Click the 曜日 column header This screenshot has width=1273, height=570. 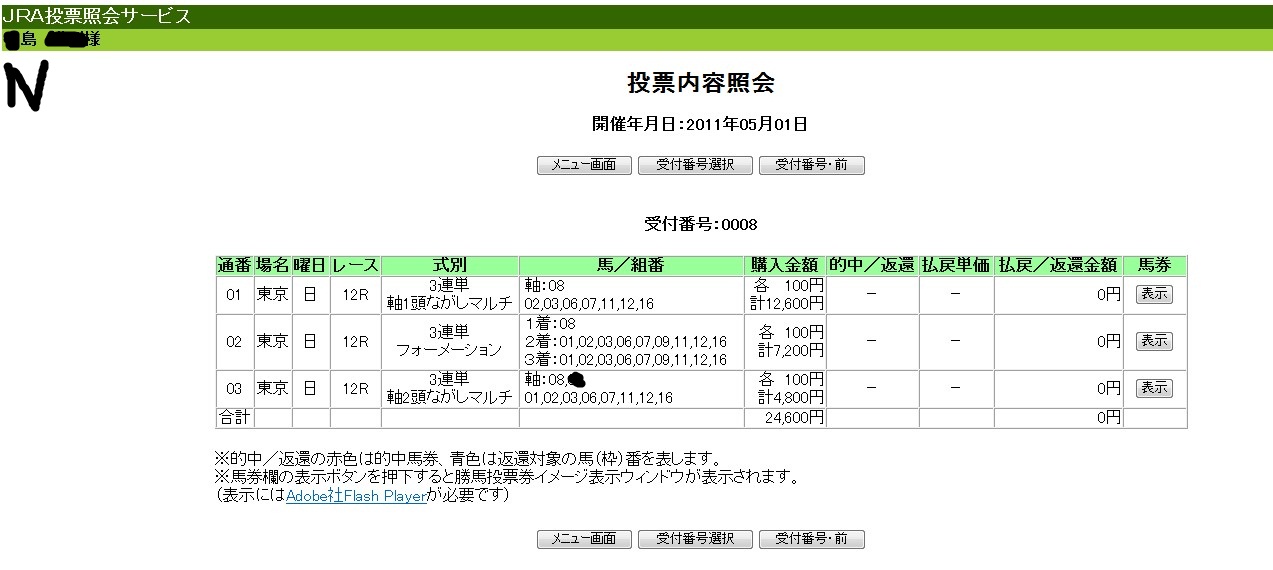pyautogui.click(x=310, y=266)
